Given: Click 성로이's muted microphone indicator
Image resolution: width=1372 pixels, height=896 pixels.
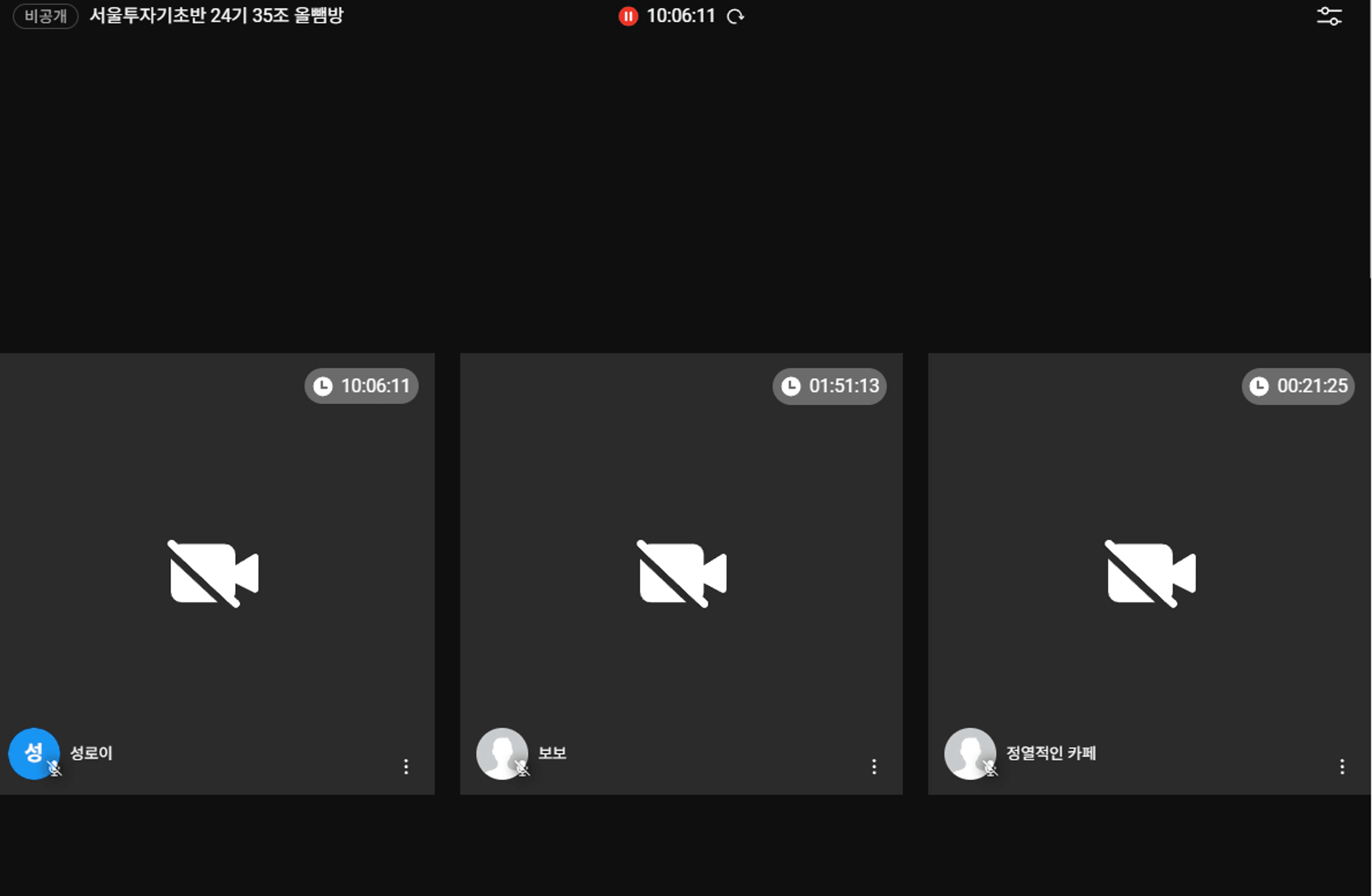Looking at the screenshot, I should tap(55, 768).
